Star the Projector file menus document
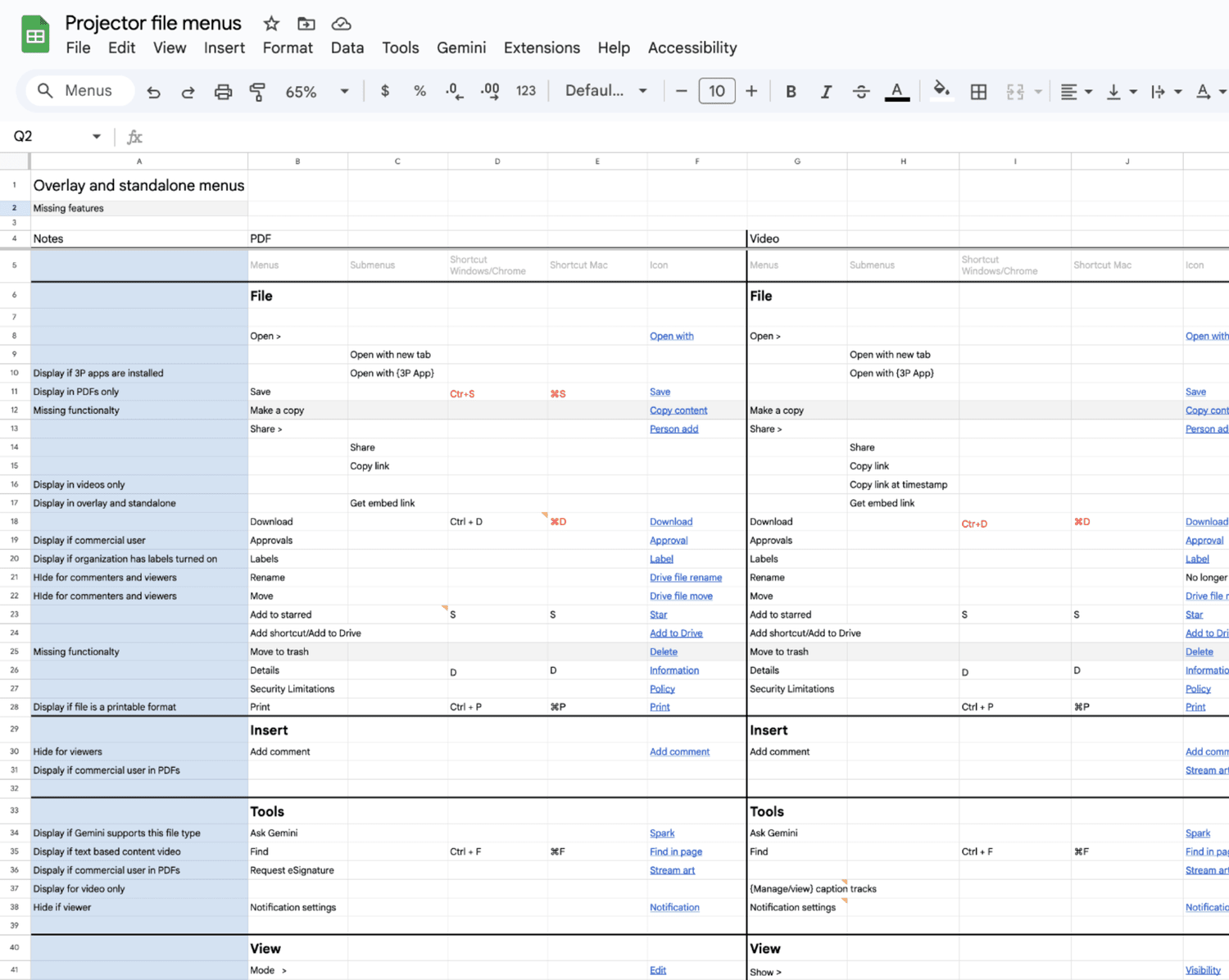The width and height of the screenshot is (1229, 980). tap(270, 24)
